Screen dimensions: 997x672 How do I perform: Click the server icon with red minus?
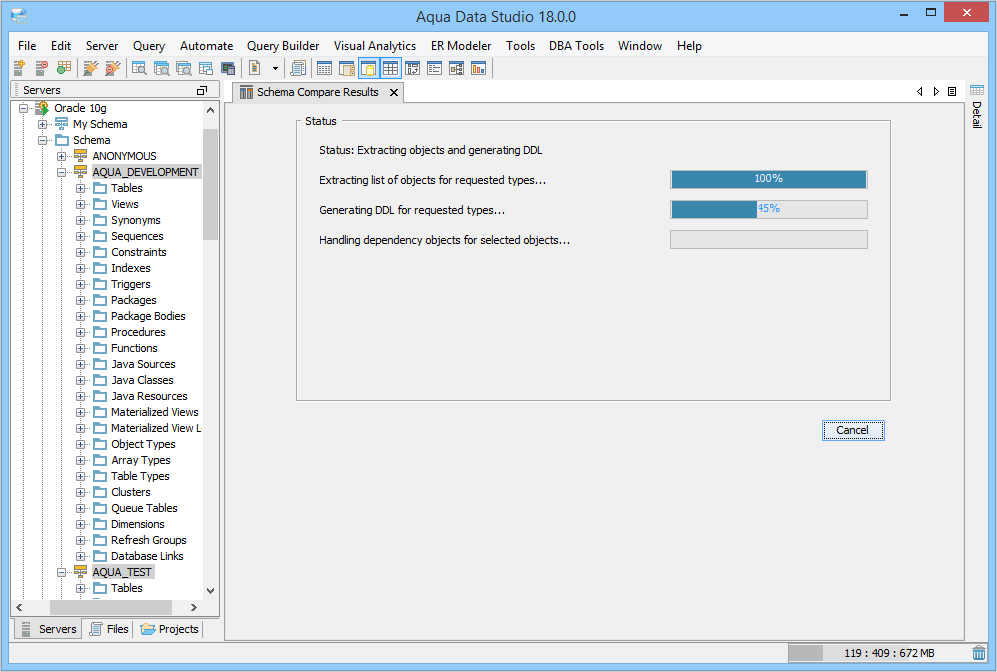point(41,68)
